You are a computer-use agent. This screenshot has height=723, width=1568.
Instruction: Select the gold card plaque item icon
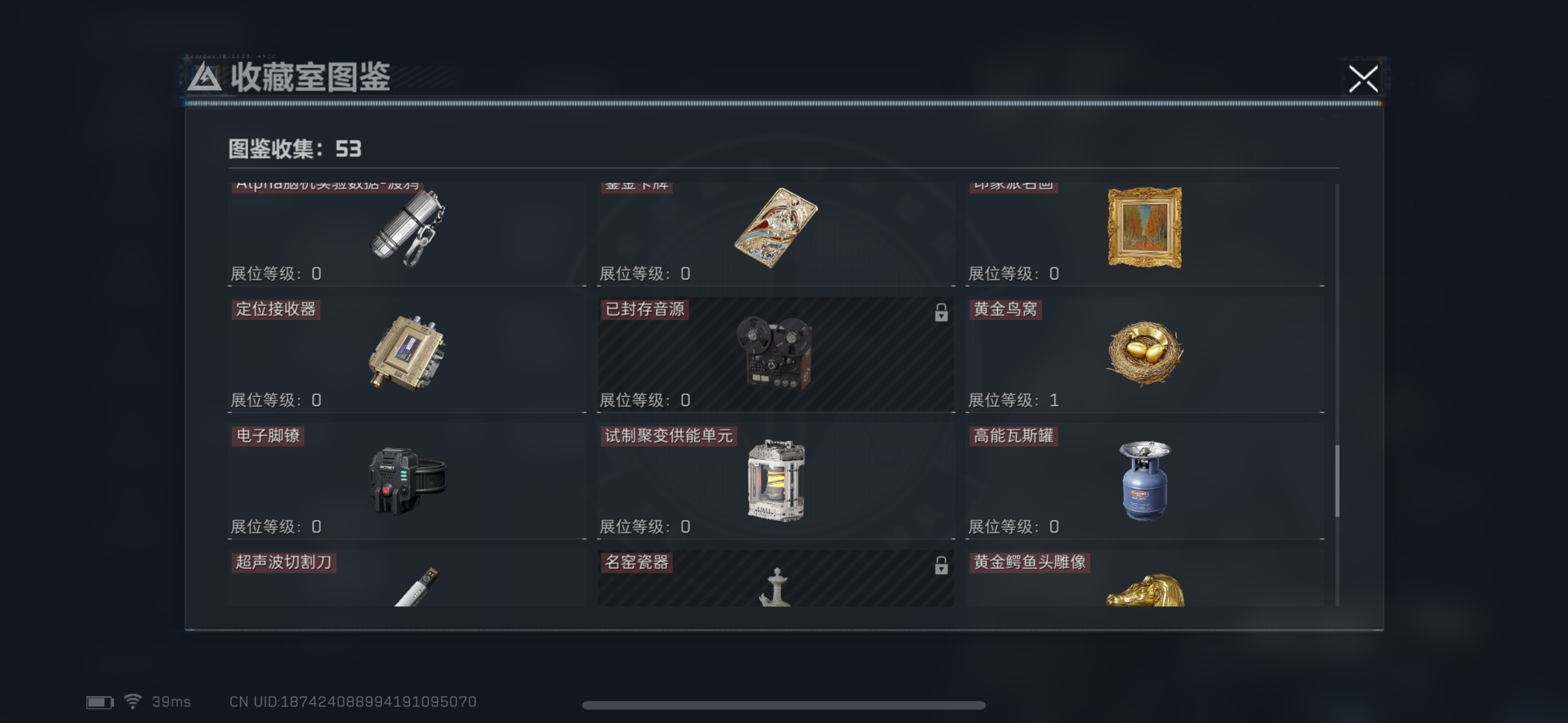pyautogui.click(x=776, y=227)
